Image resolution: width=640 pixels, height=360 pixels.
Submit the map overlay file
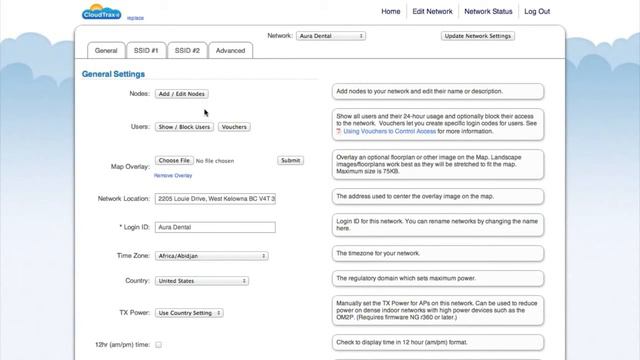[x=291, y=160]
